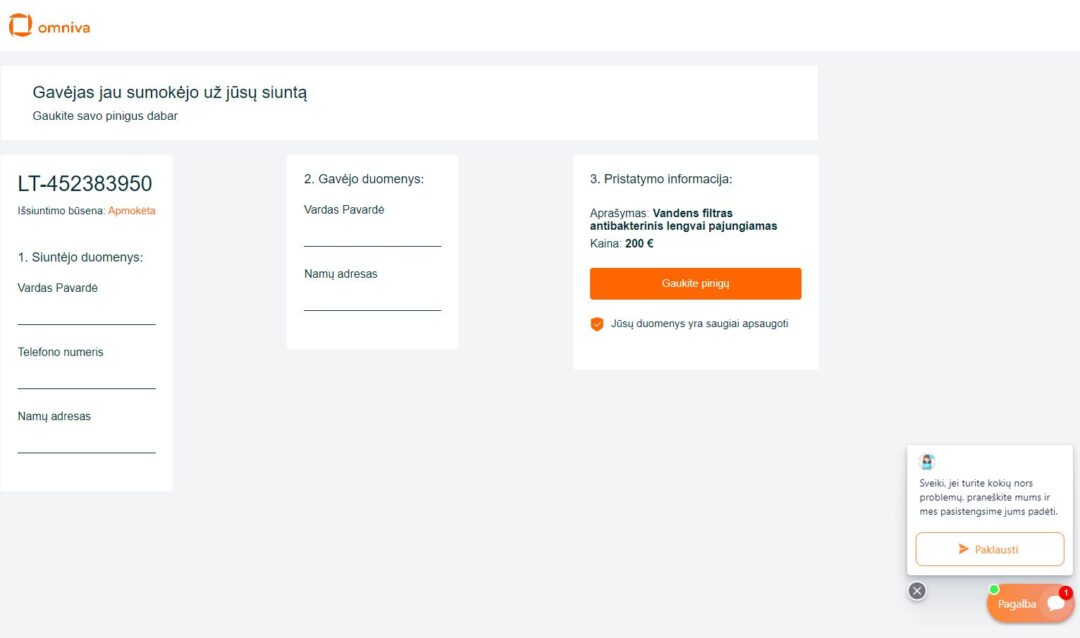Click the support agent avatar in chat popup
Viewport: 1080px width, 638px height.
927,462
